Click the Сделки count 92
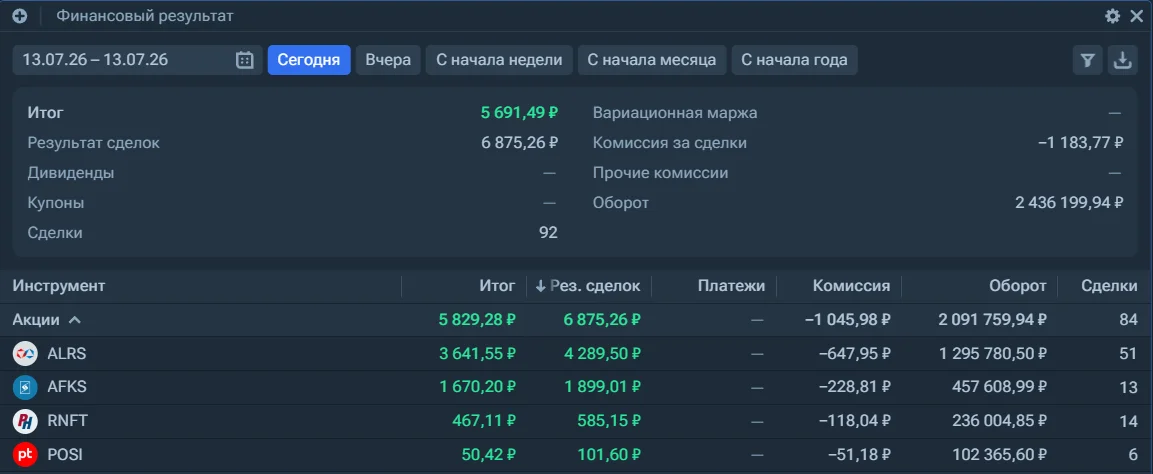Screen dimensions: 1153x474 [x=548, y=233]
